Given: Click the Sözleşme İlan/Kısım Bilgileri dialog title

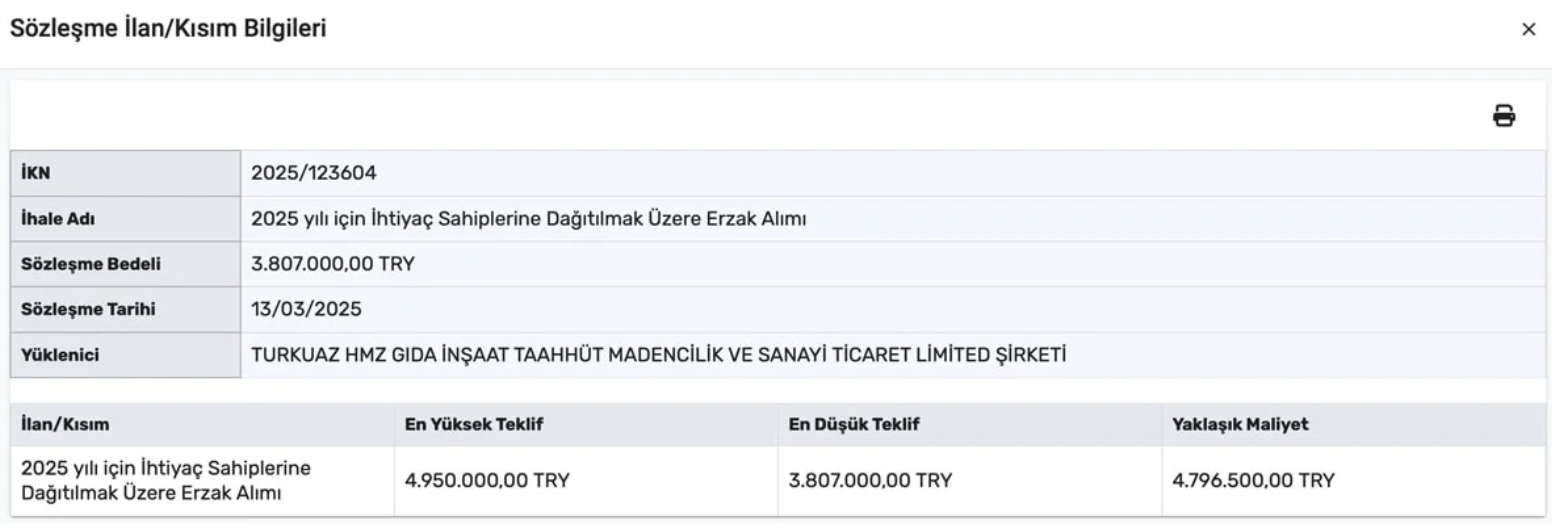Looking at the screenshot, I should (168, 30).
